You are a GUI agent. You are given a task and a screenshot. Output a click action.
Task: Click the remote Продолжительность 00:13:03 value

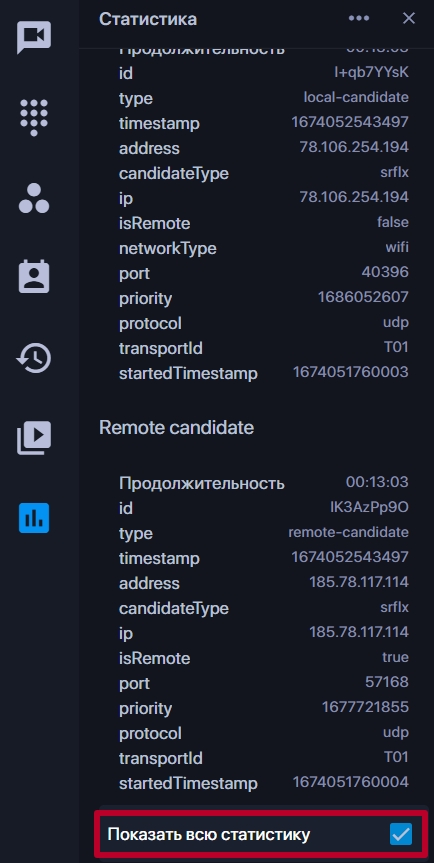(377, 482)
